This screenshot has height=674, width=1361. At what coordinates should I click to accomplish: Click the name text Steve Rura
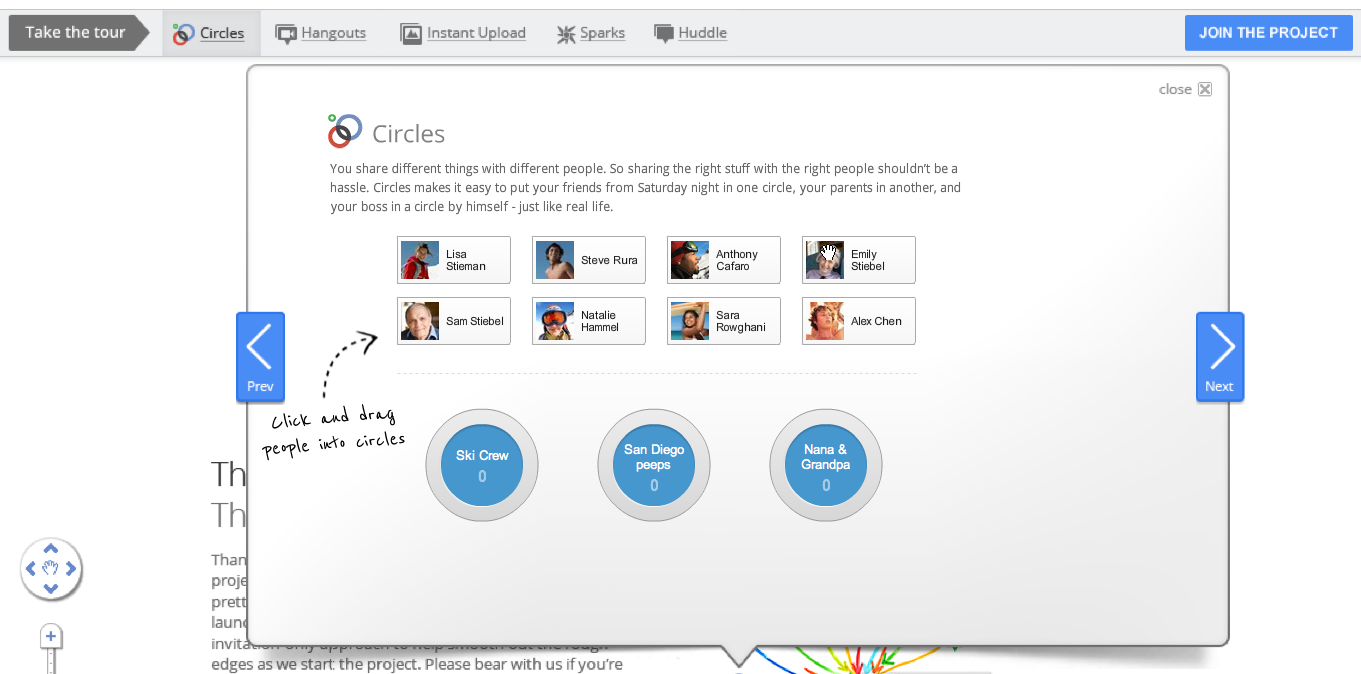click(x=609, y=260)
